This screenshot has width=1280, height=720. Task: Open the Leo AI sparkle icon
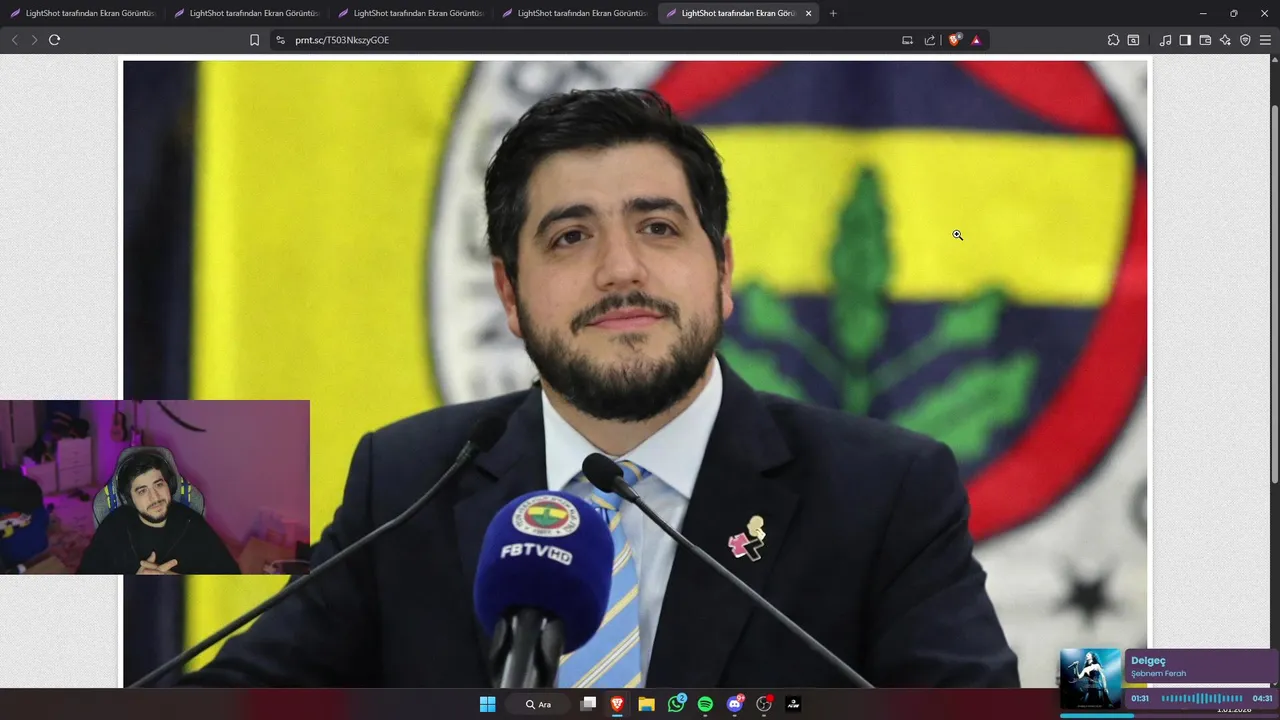pyautogui.click(x=1225, y=40)
